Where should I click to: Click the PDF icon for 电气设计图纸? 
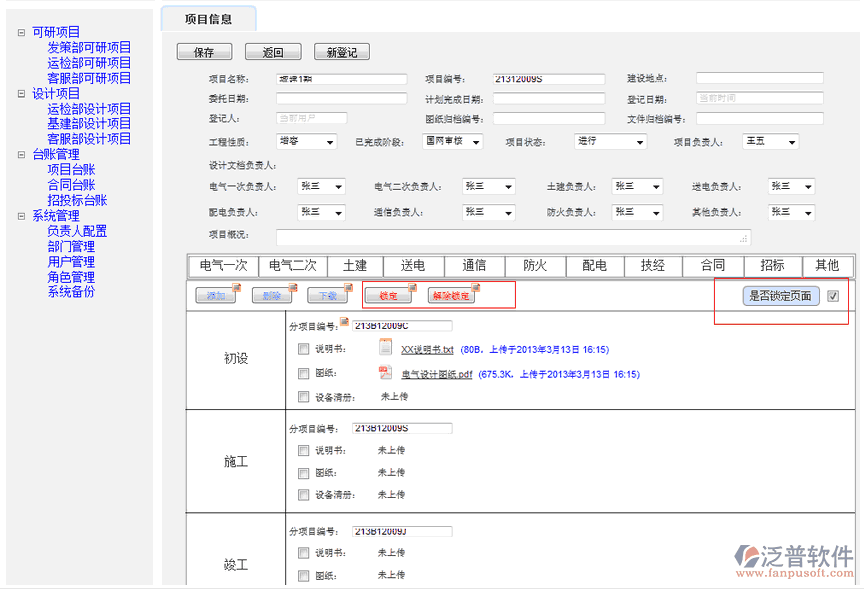(x=385, y=373)
